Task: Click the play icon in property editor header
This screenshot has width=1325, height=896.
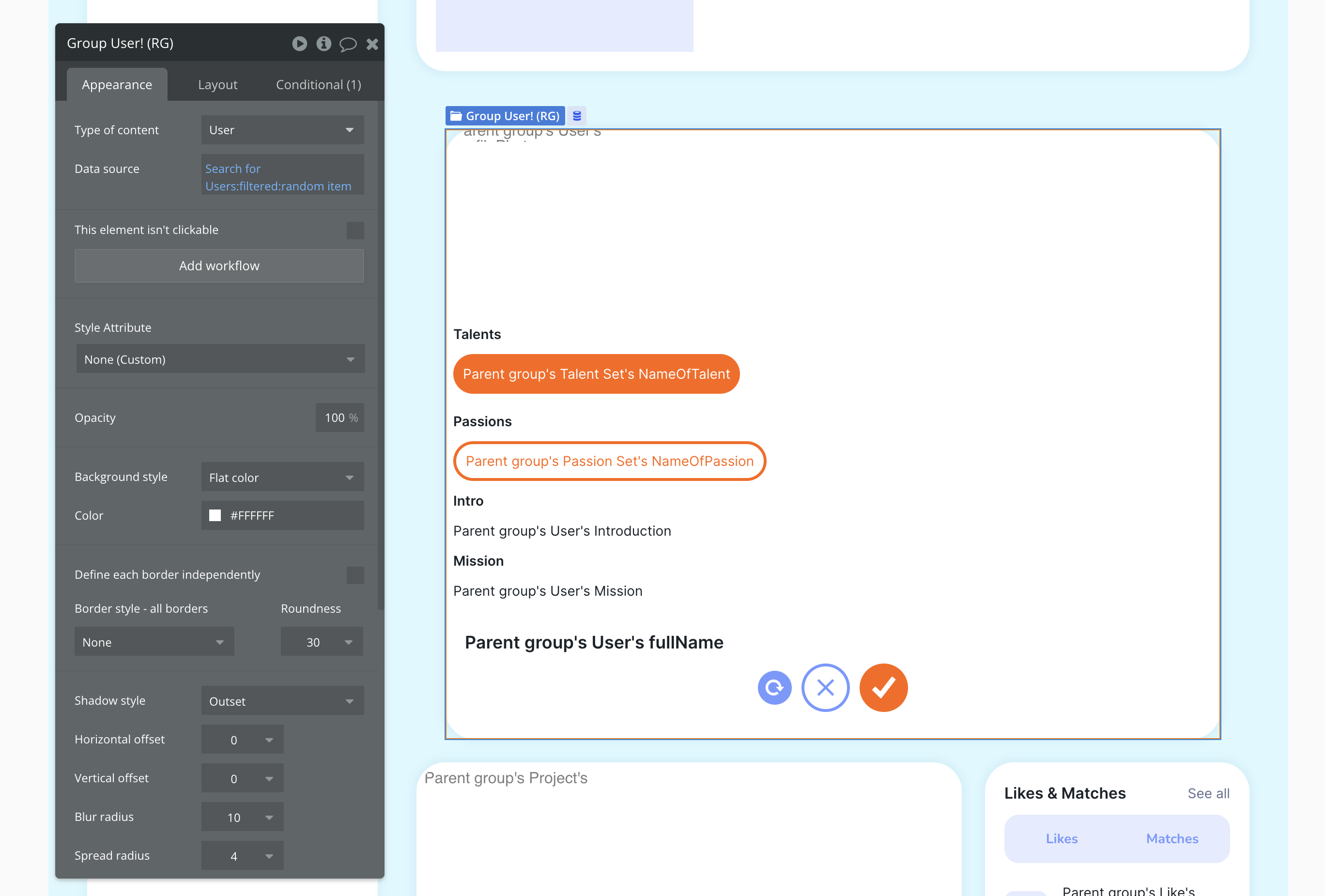Action: [x=299, y=44]
